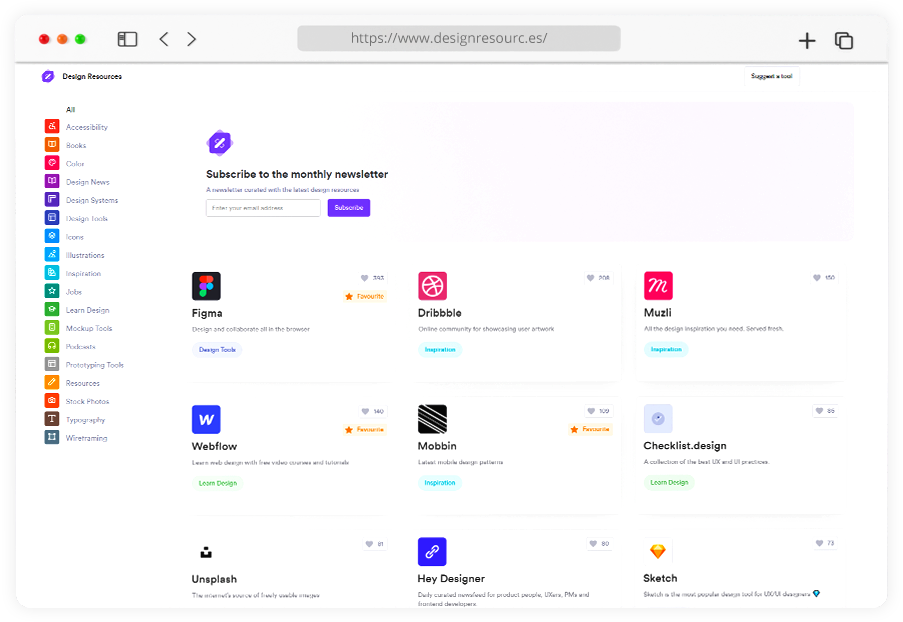This screenshot has width=903, height=622.
Task: Like Mobbin with the heart button
Action: point(598,411)
